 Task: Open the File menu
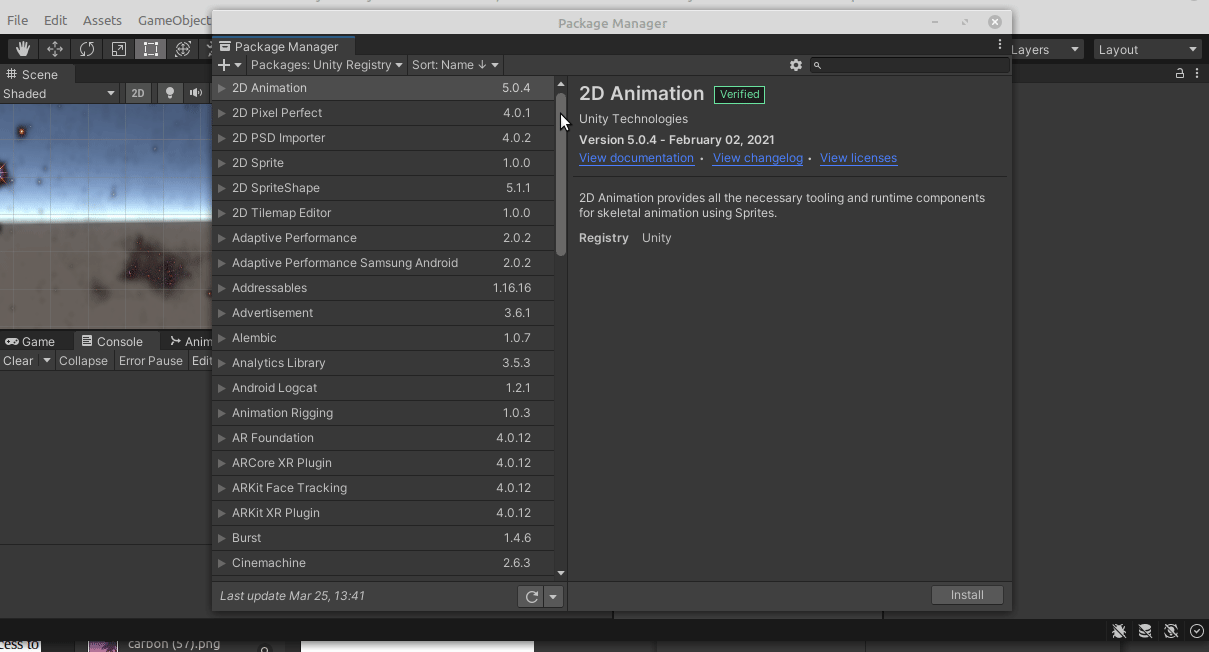tap(18, 20)
